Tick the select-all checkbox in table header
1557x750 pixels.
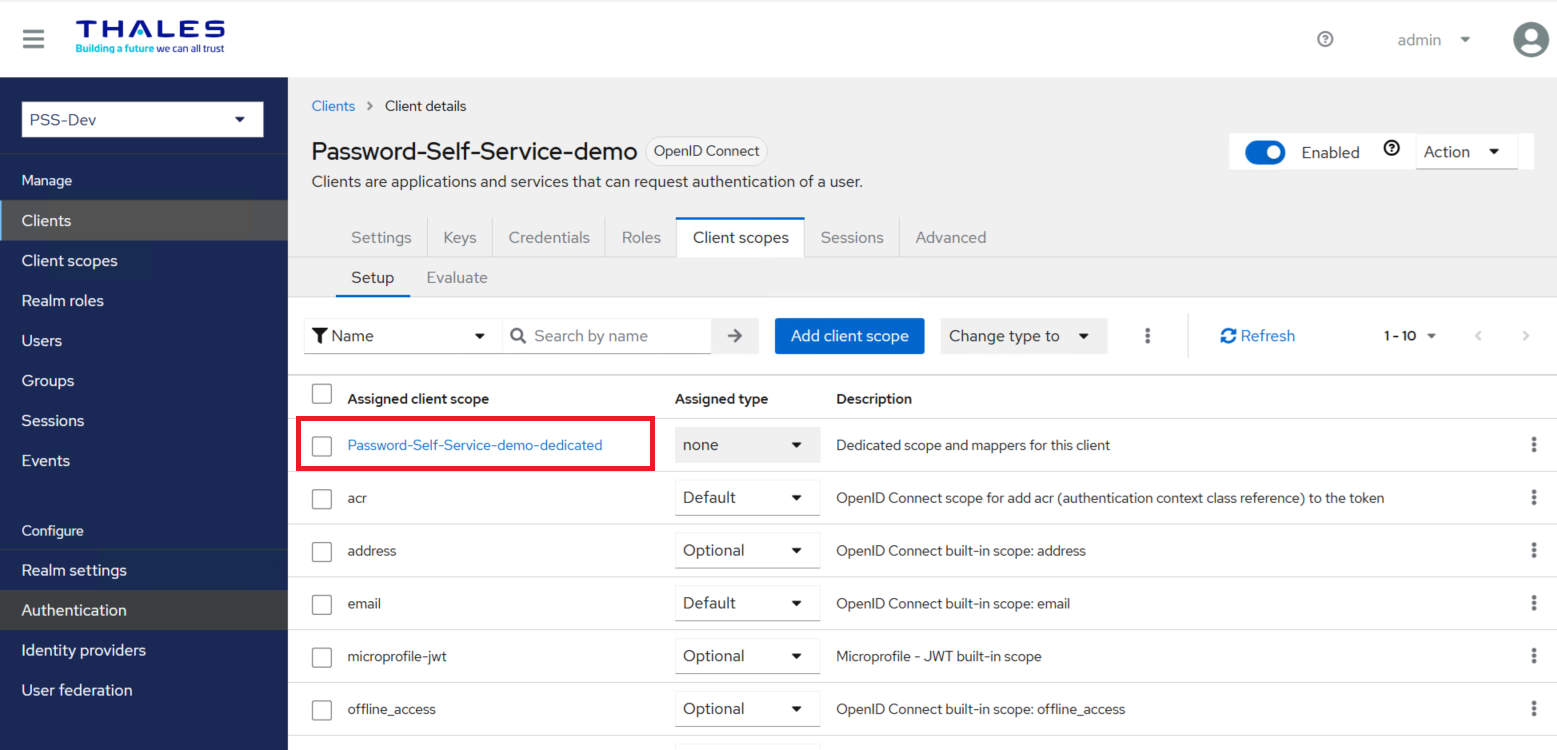coord(322,393)
